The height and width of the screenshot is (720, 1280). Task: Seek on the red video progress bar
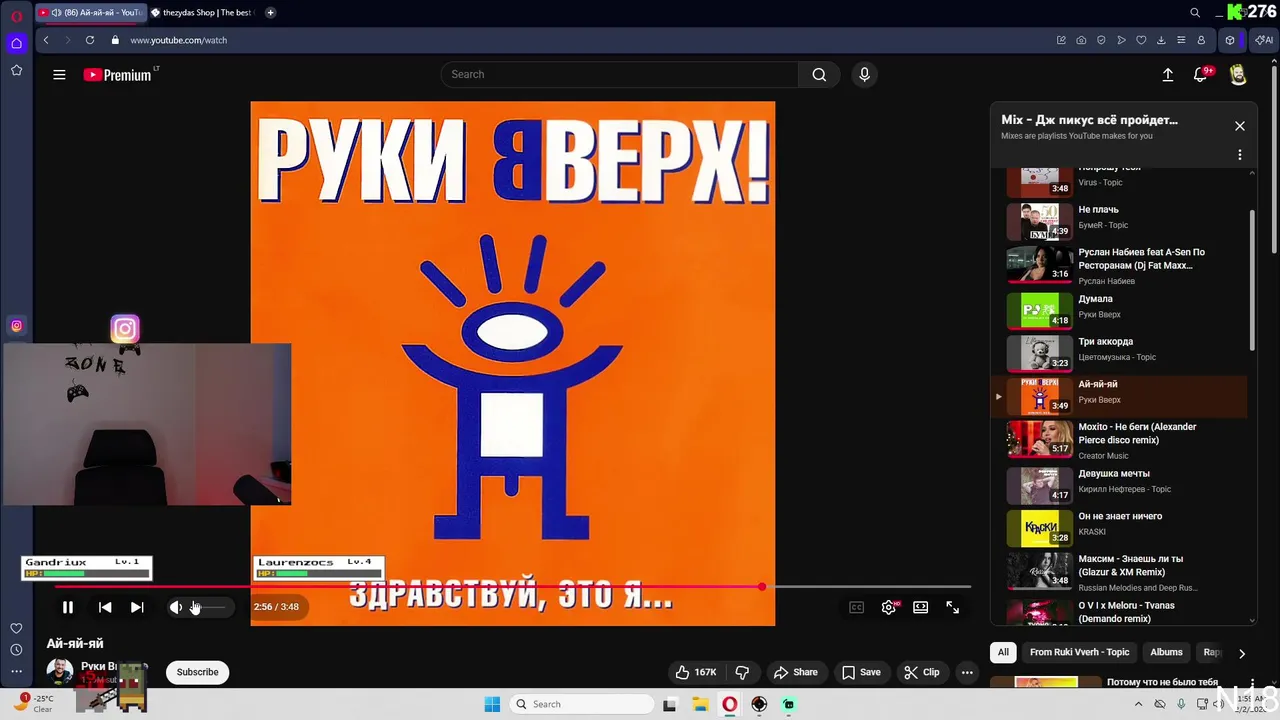512,587
